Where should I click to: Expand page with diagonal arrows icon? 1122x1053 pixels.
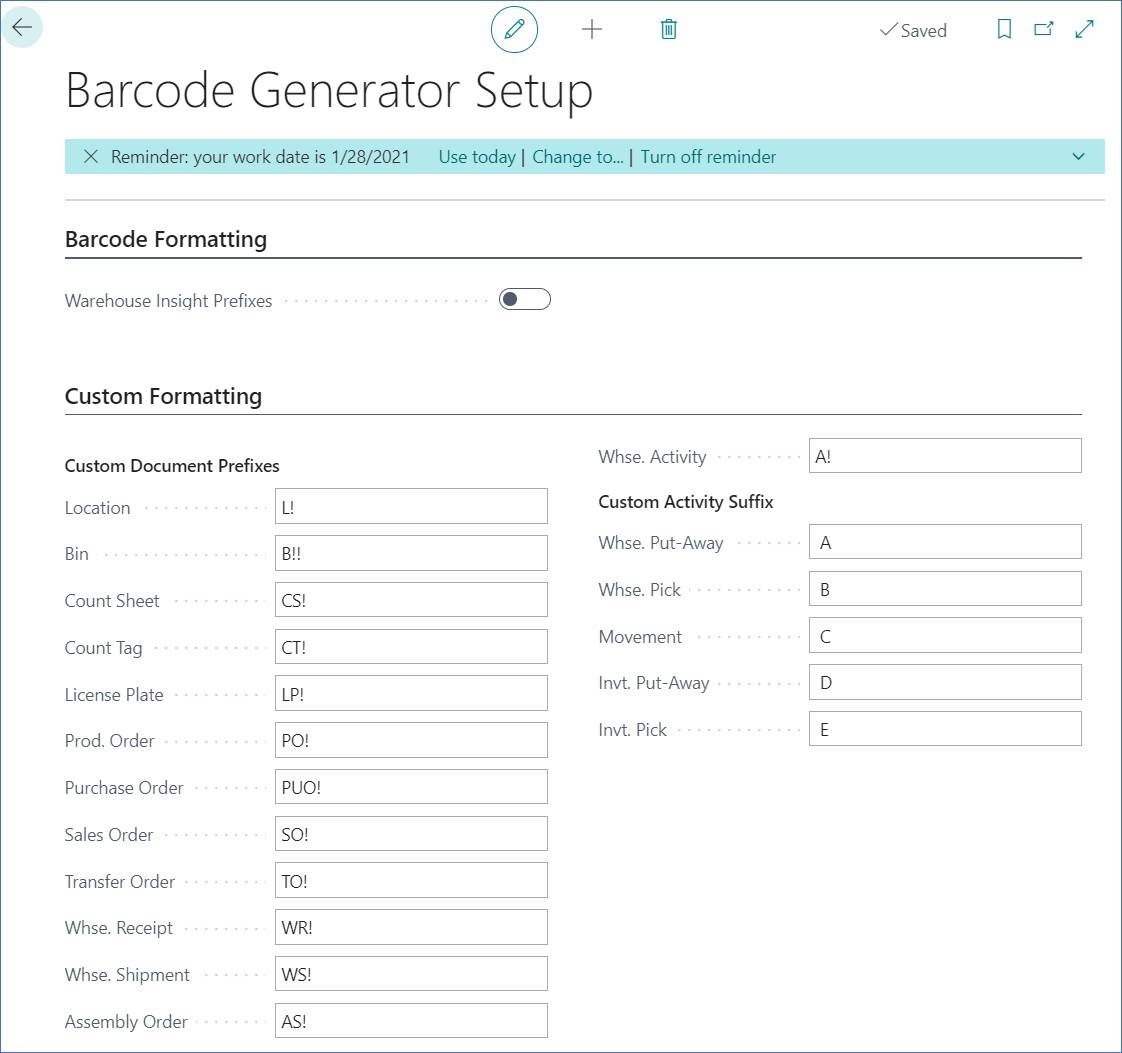click(1084, 29)
